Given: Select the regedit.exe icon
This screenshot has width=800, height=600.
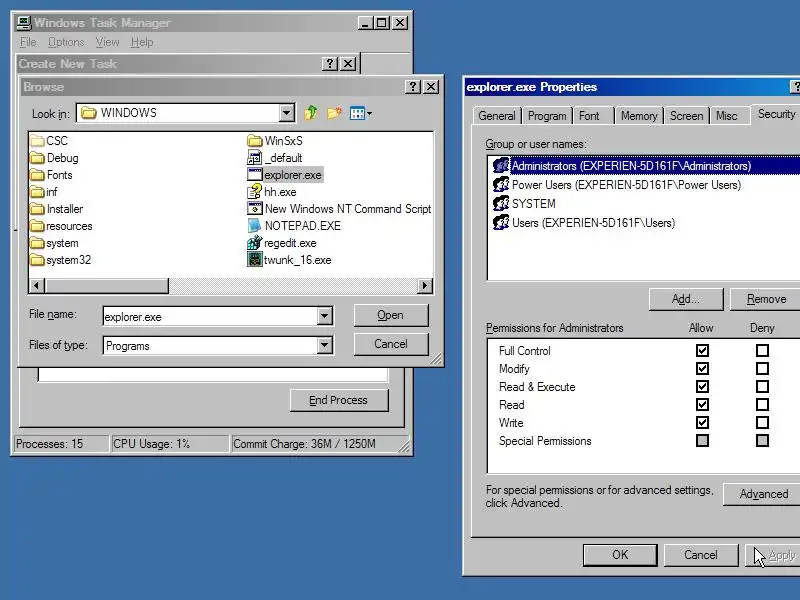Looking at the screenshot, I should click(x=255, y=243).
